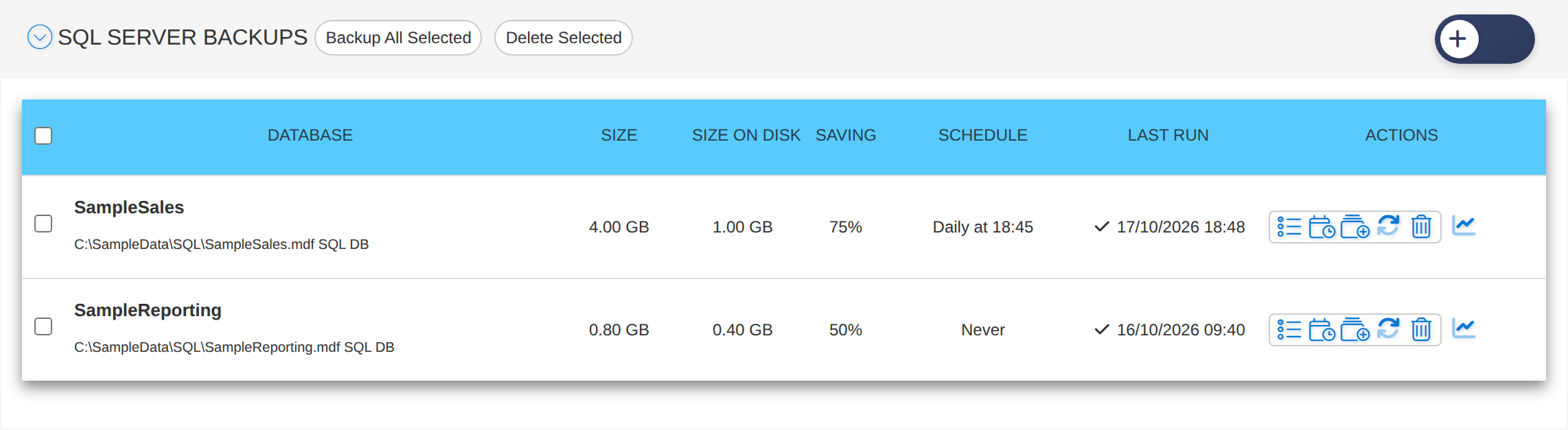
Task: Open the schedule calendar icon for SampleReporting
Action: coord(1322,330)
